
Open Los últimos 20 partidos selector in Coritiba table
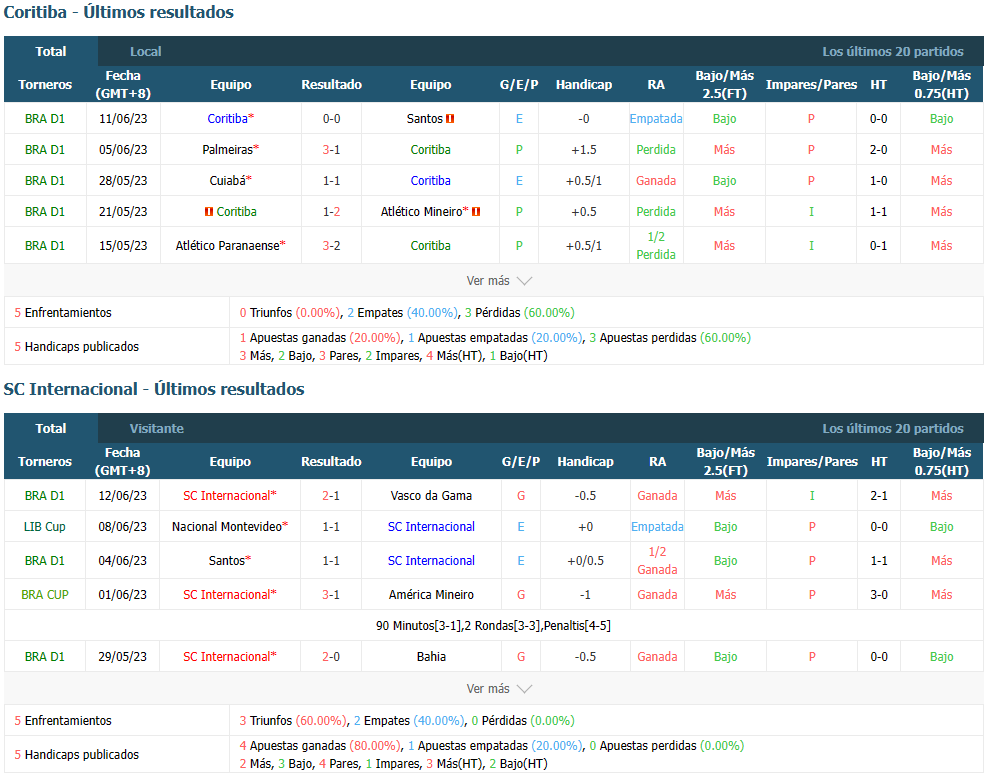click(x=893, y=51)
